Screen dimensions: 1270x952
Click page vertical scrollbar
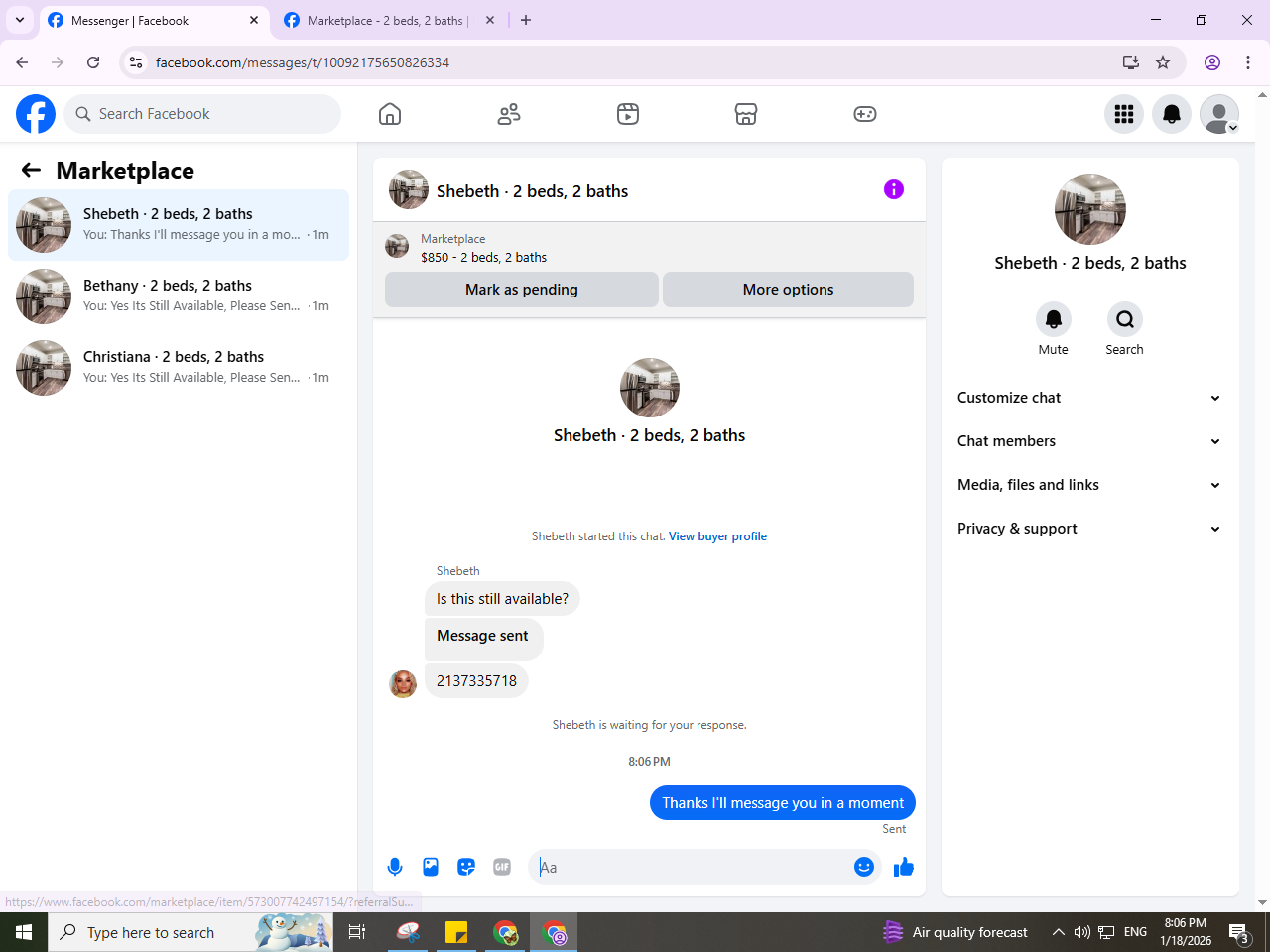[x=1262, y=498]
